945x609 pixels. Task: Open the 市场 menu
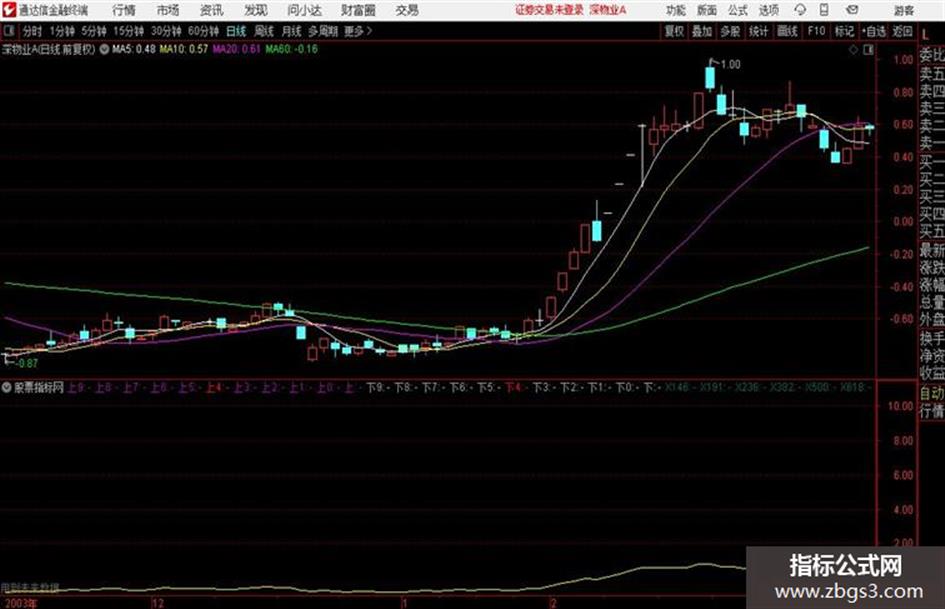(168, 10)
